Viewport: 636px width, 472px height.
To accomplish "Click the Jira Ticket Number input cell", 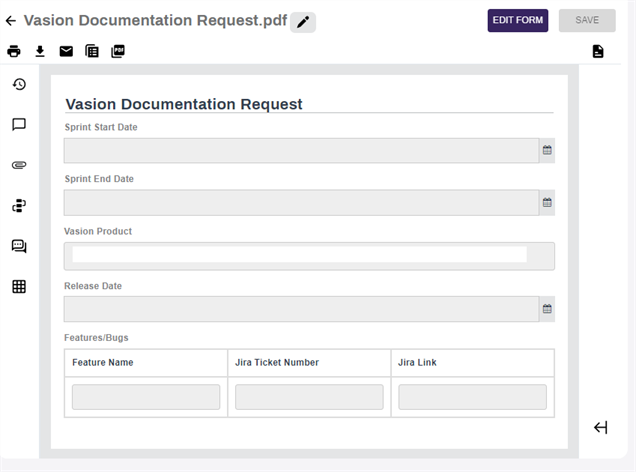I will [x=309, y=397].
